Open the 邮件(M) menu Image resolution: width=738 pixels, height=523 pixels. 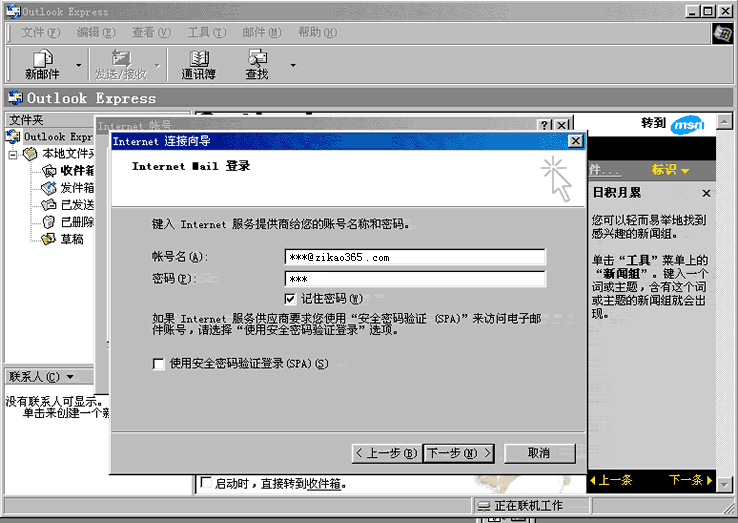point(262,32)
